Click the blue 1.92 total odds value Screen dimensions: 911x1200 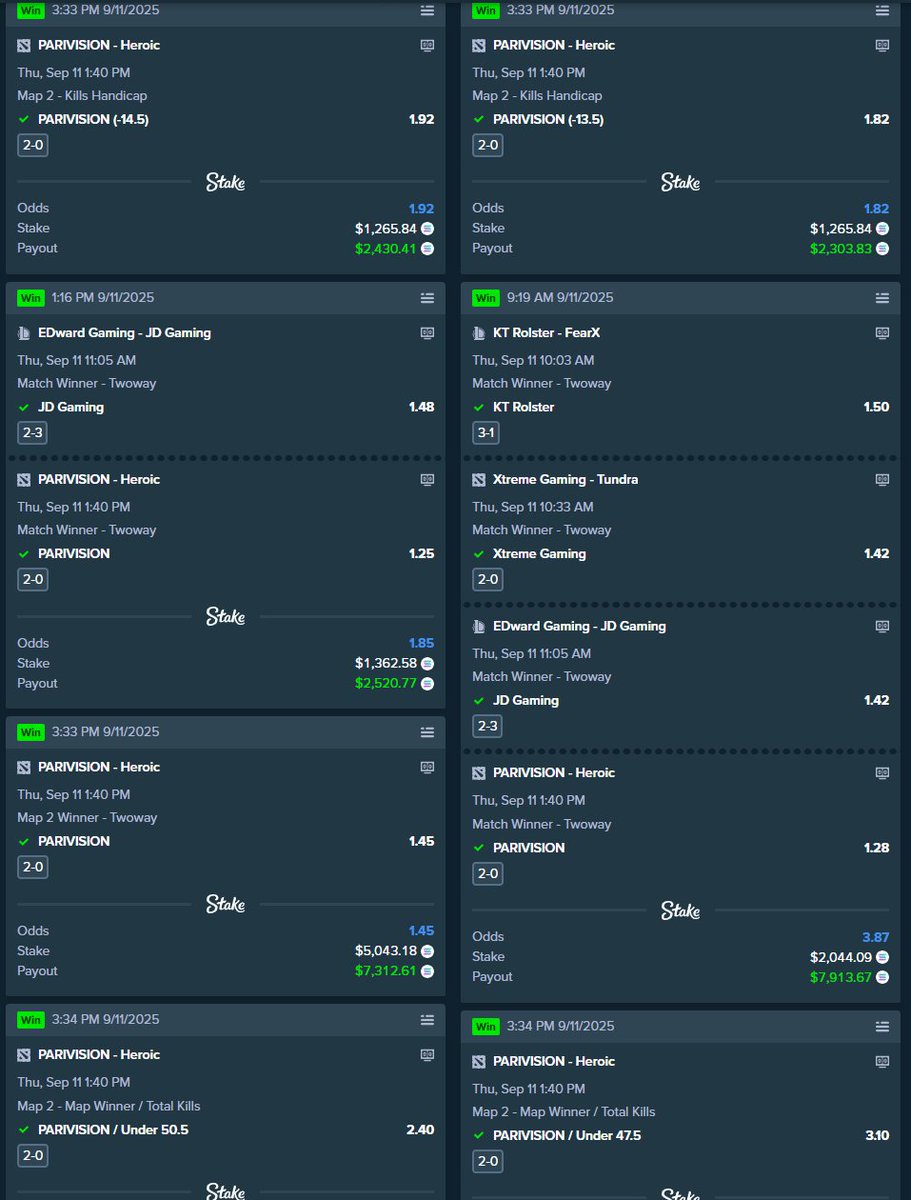pyautogui.click(x=421, y=208)
